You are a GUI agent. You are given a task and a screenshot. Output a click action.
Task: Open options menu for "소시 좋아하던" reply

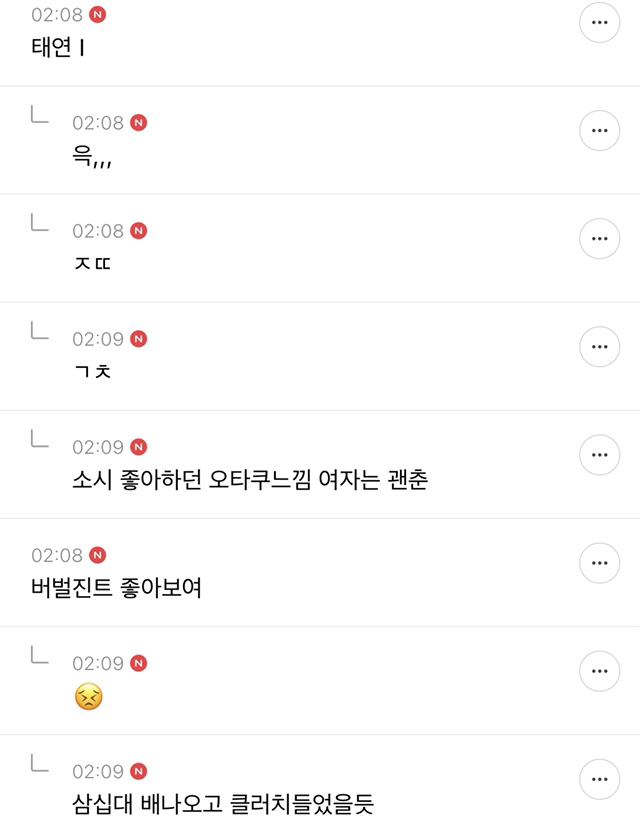(599, 455)
